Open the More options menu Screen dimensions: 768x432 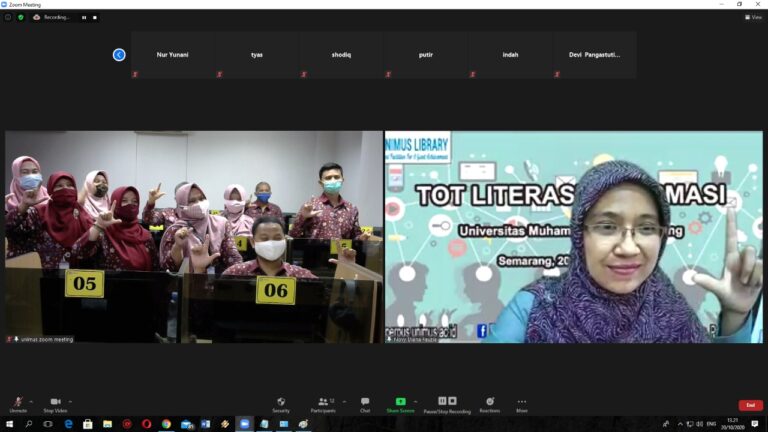coord(521,402)
